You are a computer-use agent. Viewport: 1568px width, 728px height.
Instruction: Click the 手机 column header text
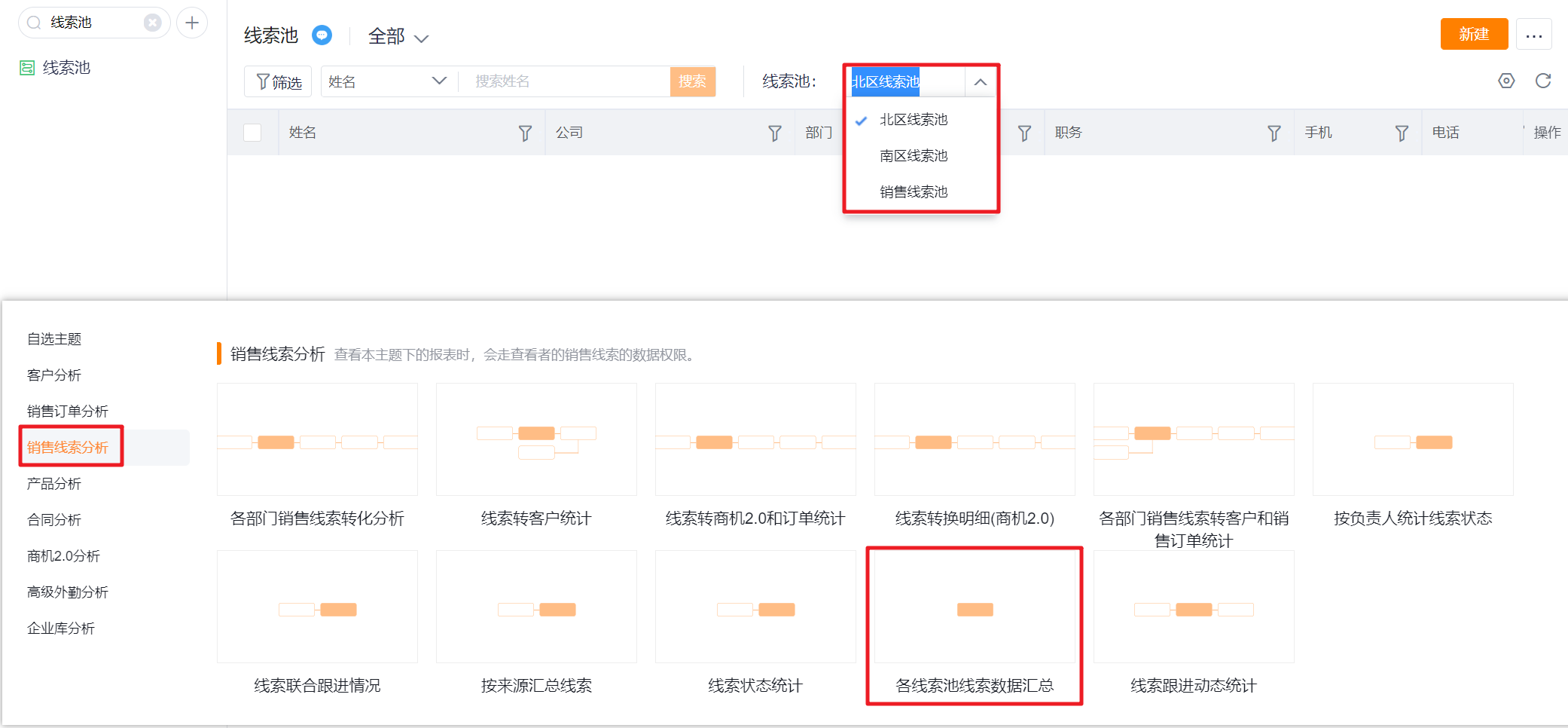click(x=1319, y=133)
